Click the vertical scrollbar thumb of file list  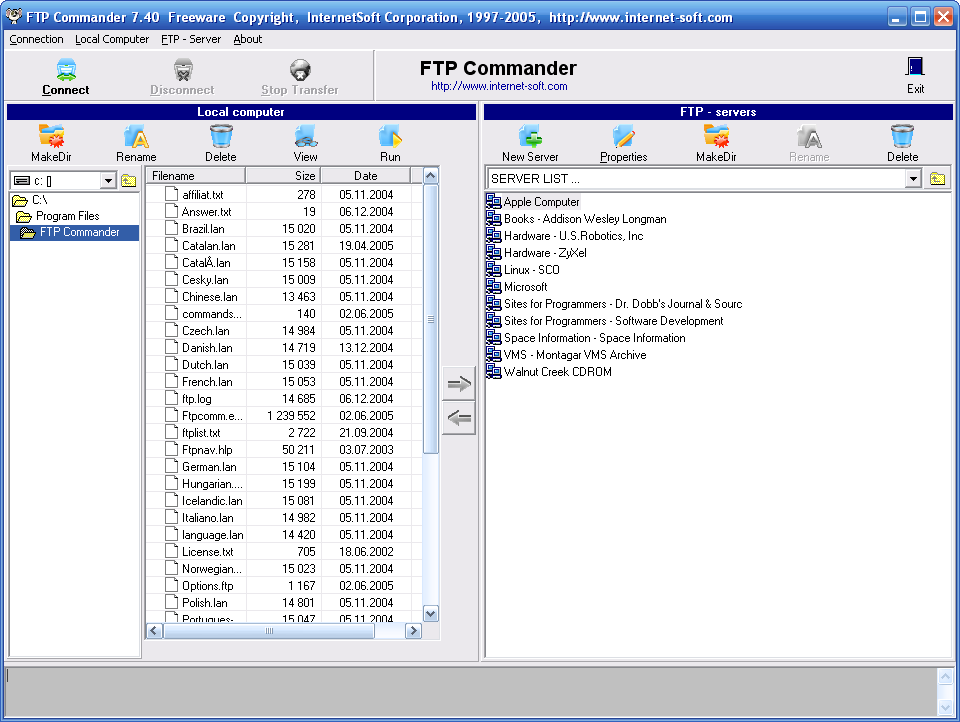pos(431,319)
